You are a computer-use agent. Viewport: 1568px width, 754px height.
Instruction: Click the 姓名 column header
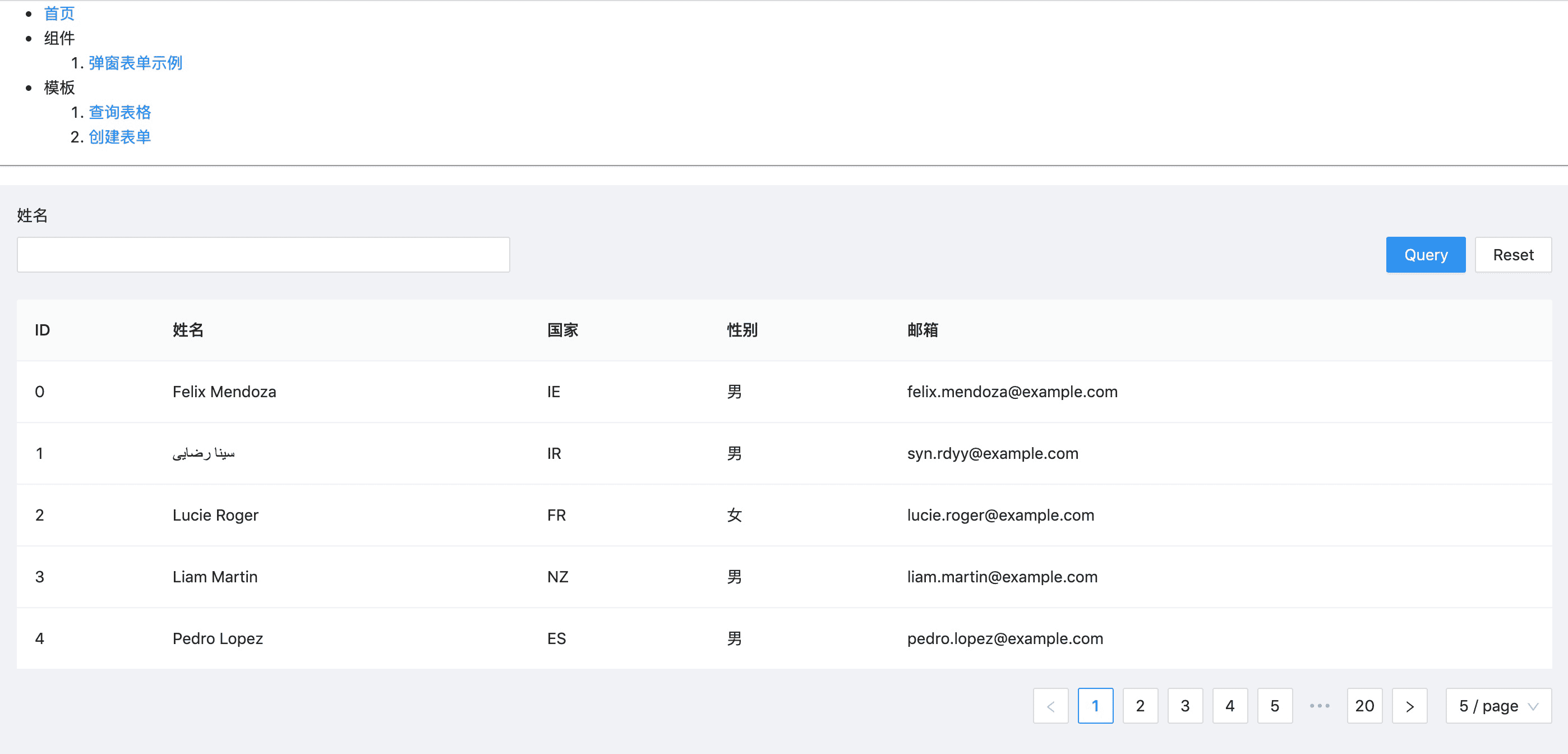(187, 330)
